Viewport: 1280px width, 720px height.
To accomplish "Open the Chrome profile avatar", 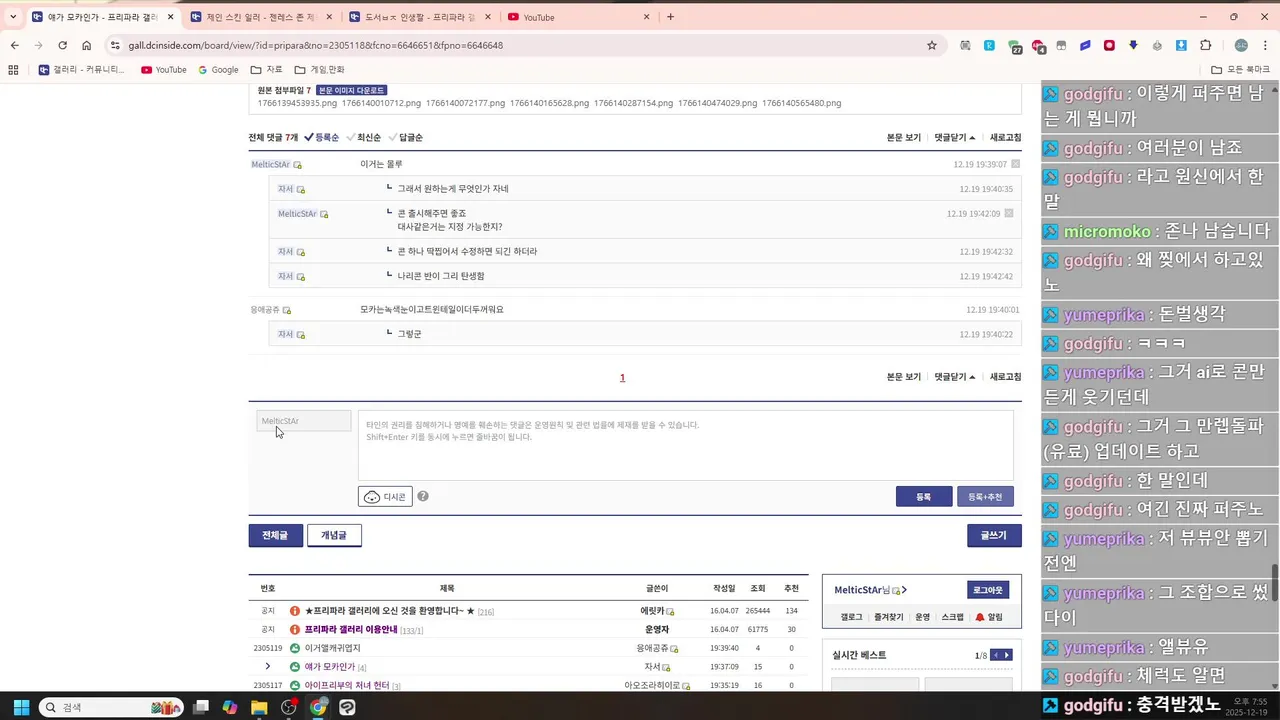I will click(1241, 45).
